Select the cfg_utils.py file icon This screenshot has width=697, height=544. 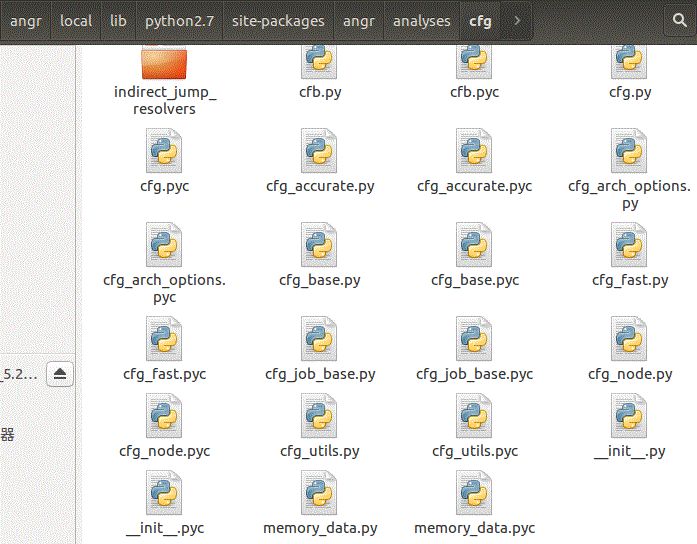click(319, 416)
